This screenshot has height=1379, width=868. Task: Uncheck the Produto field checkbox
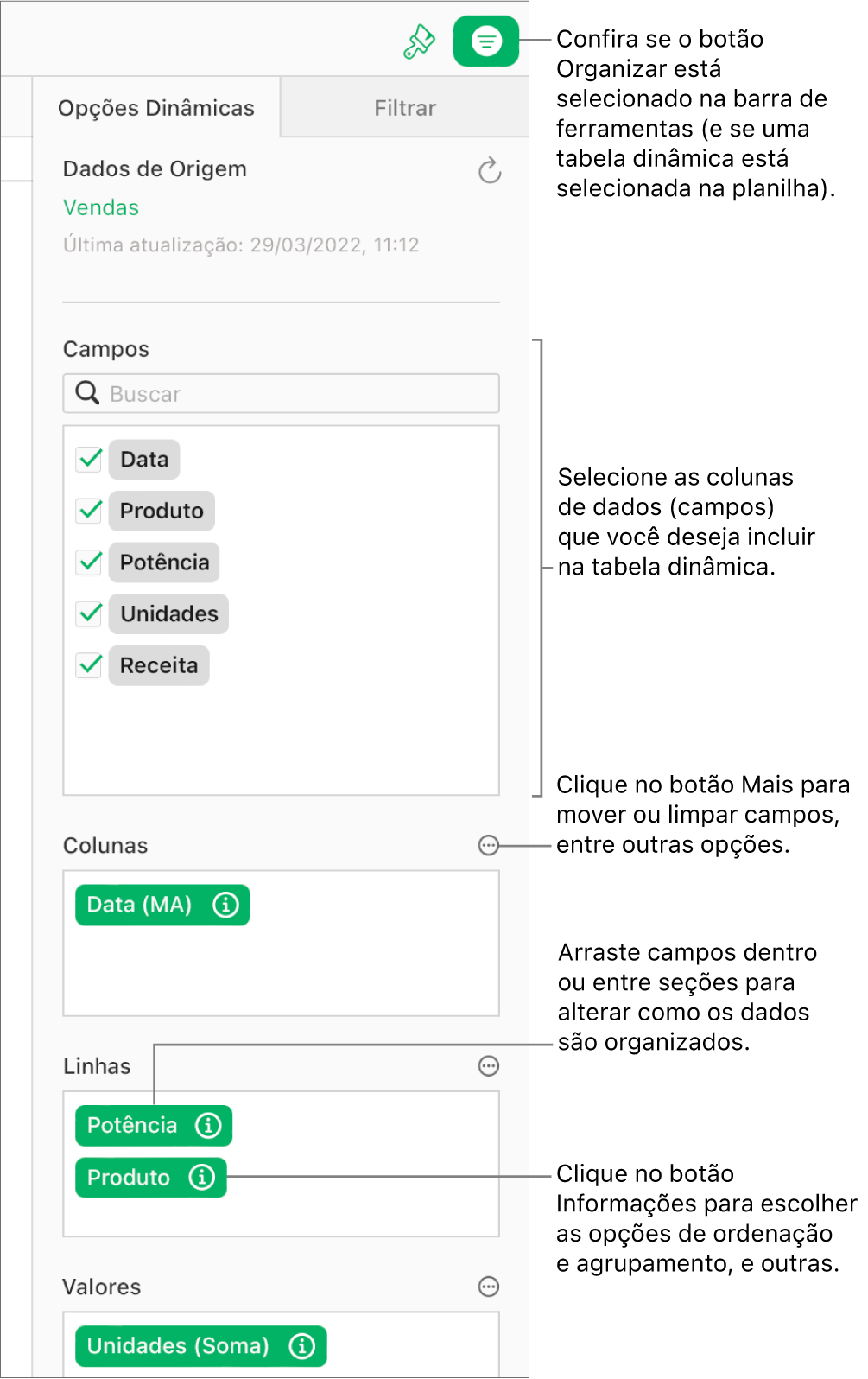(88, 511)
